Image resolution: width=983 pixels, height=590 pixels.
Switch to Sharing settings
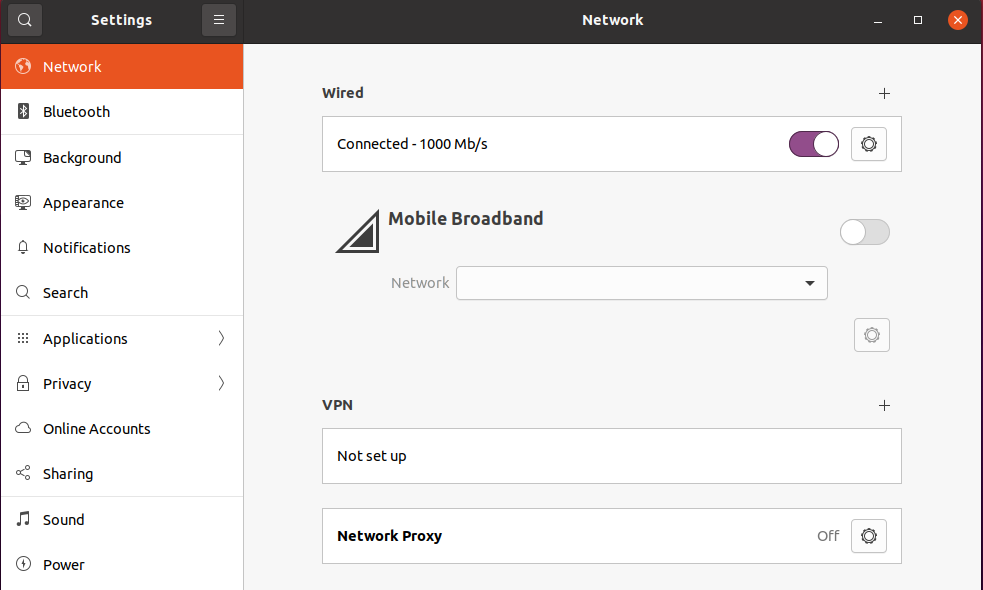(x=122, y=473)
